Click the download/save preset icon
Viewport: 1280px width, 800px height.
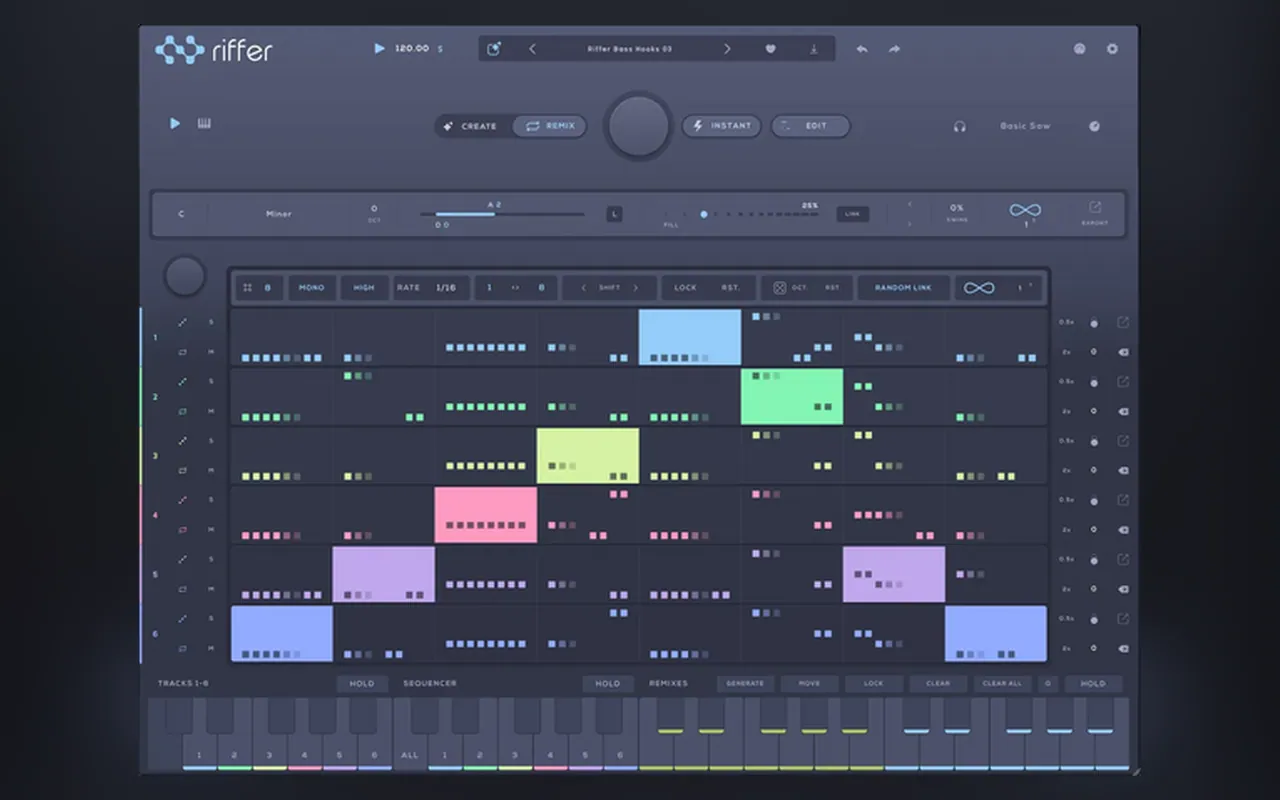813,49
